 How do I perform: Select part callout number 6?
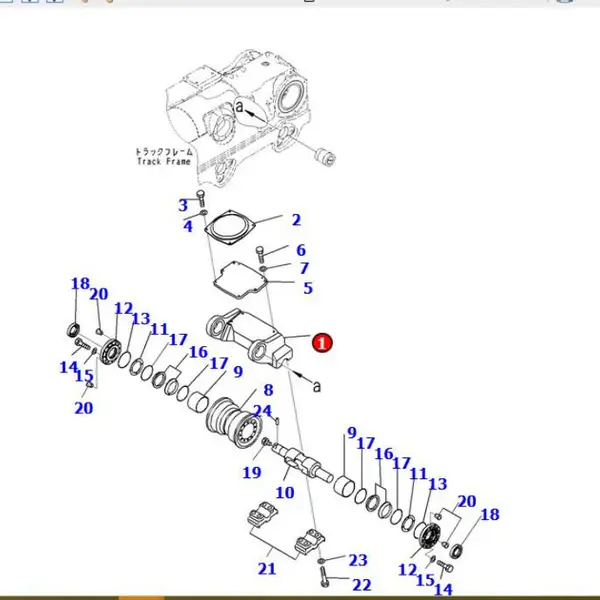pyautogui.click(x=301, y=250)
